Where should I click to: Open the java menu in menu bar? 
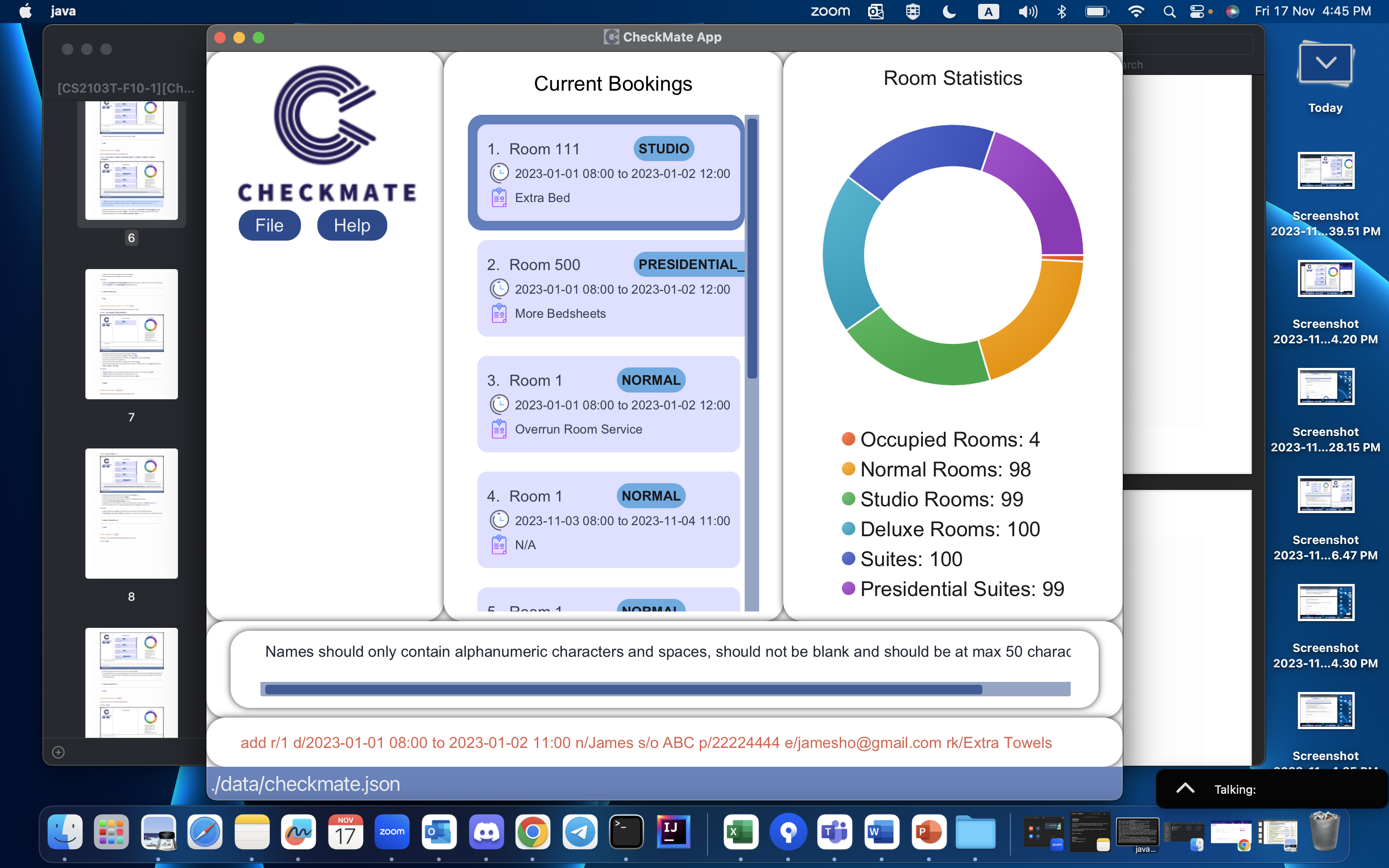(63, 12)
